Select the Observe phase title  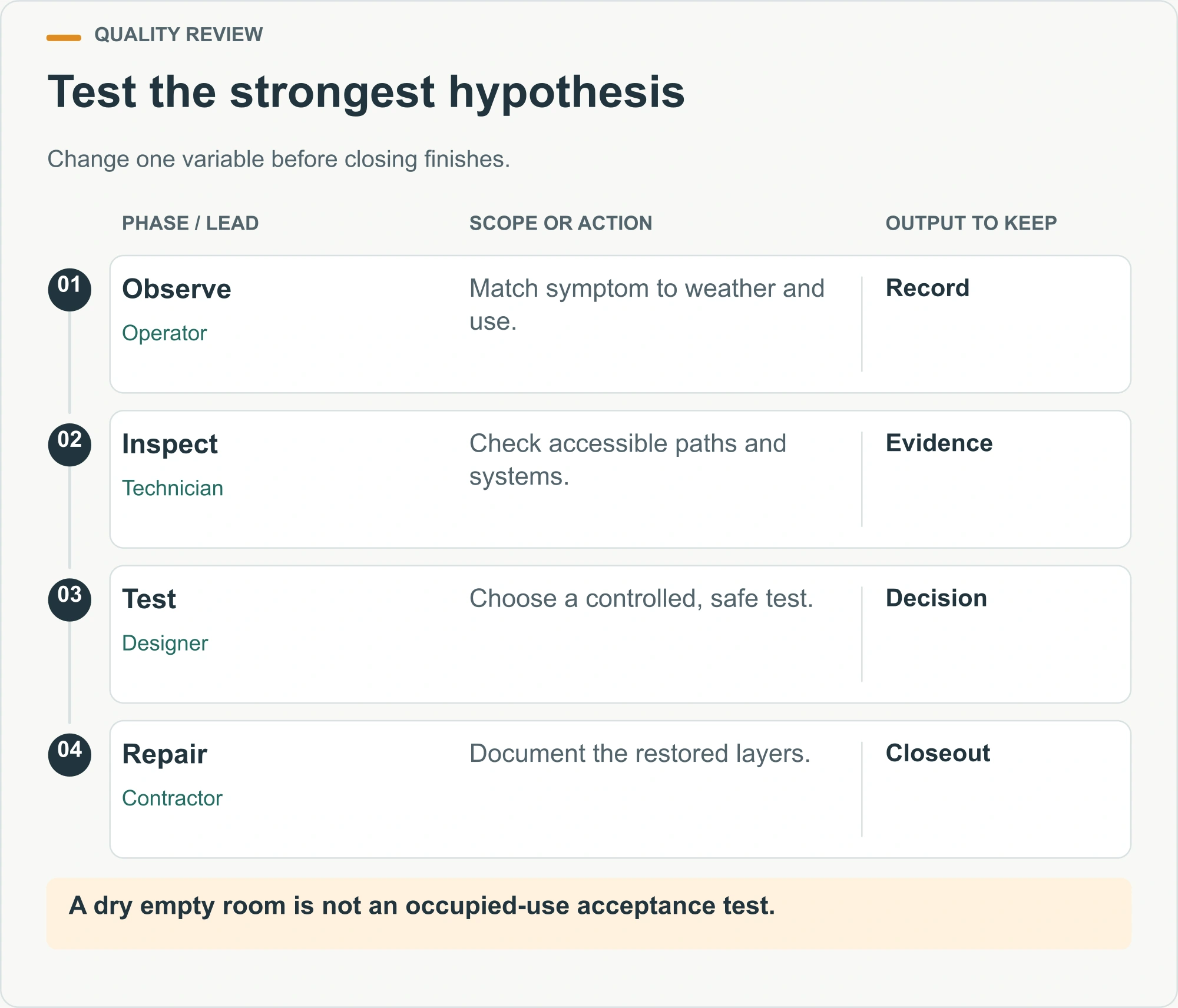click(x=177, y=289)
